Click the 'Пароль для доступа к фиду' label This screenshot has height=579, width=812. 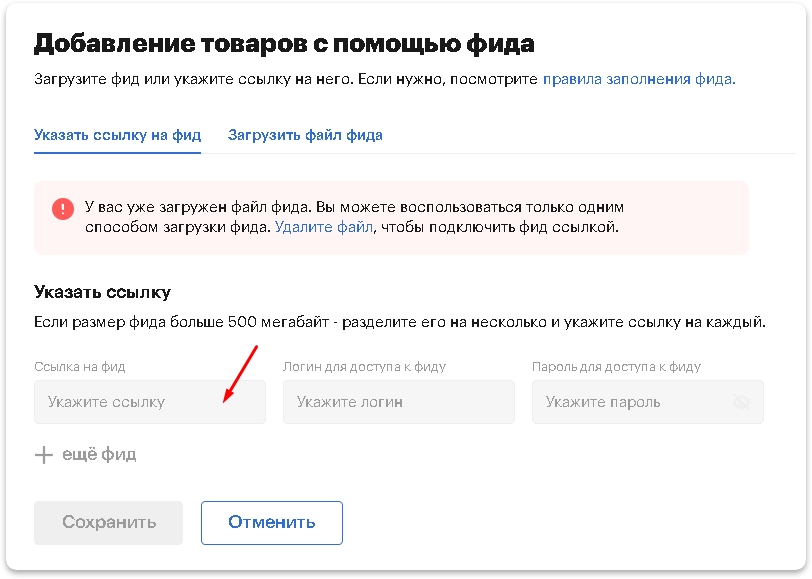pyautogui.click(x=616, y=367)
